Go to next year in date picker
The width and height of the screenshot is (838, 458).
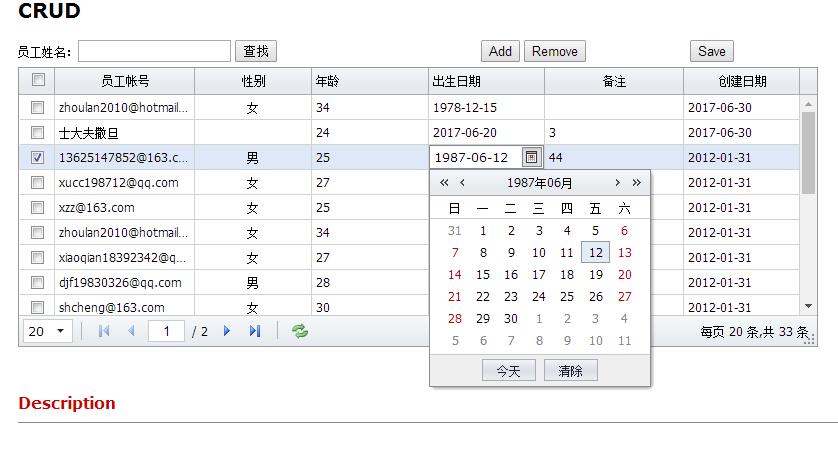point(636,183)
